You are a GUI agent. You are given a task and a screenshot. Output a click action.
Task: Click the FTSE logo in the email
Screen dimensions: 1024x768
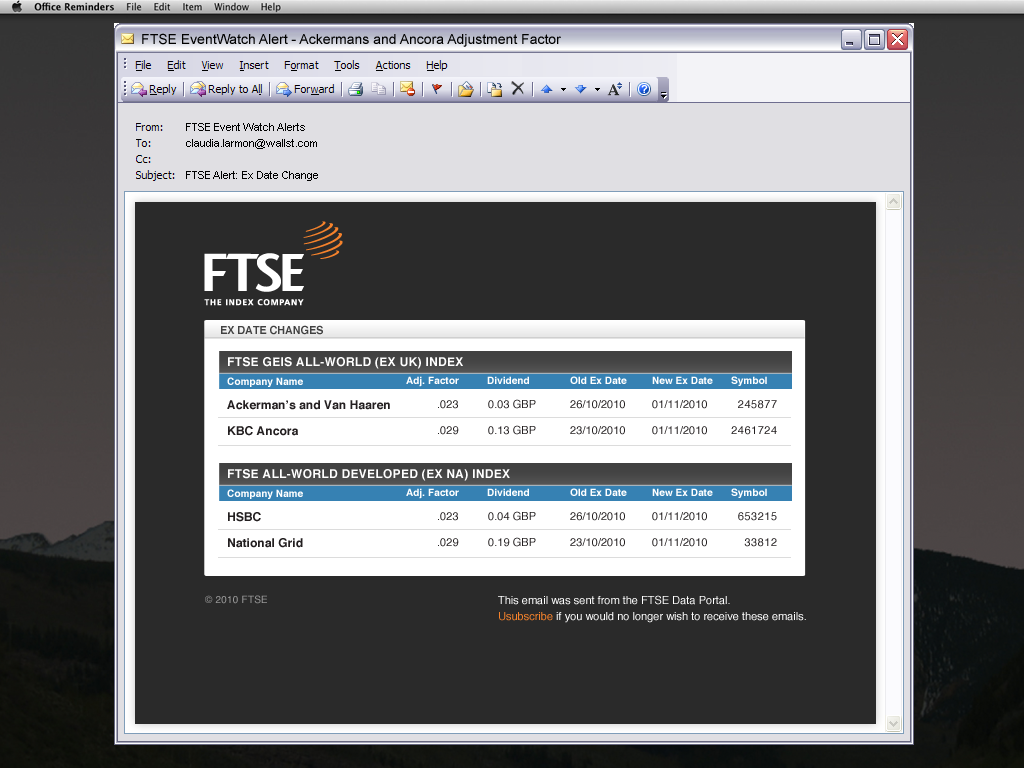point(273,264)
